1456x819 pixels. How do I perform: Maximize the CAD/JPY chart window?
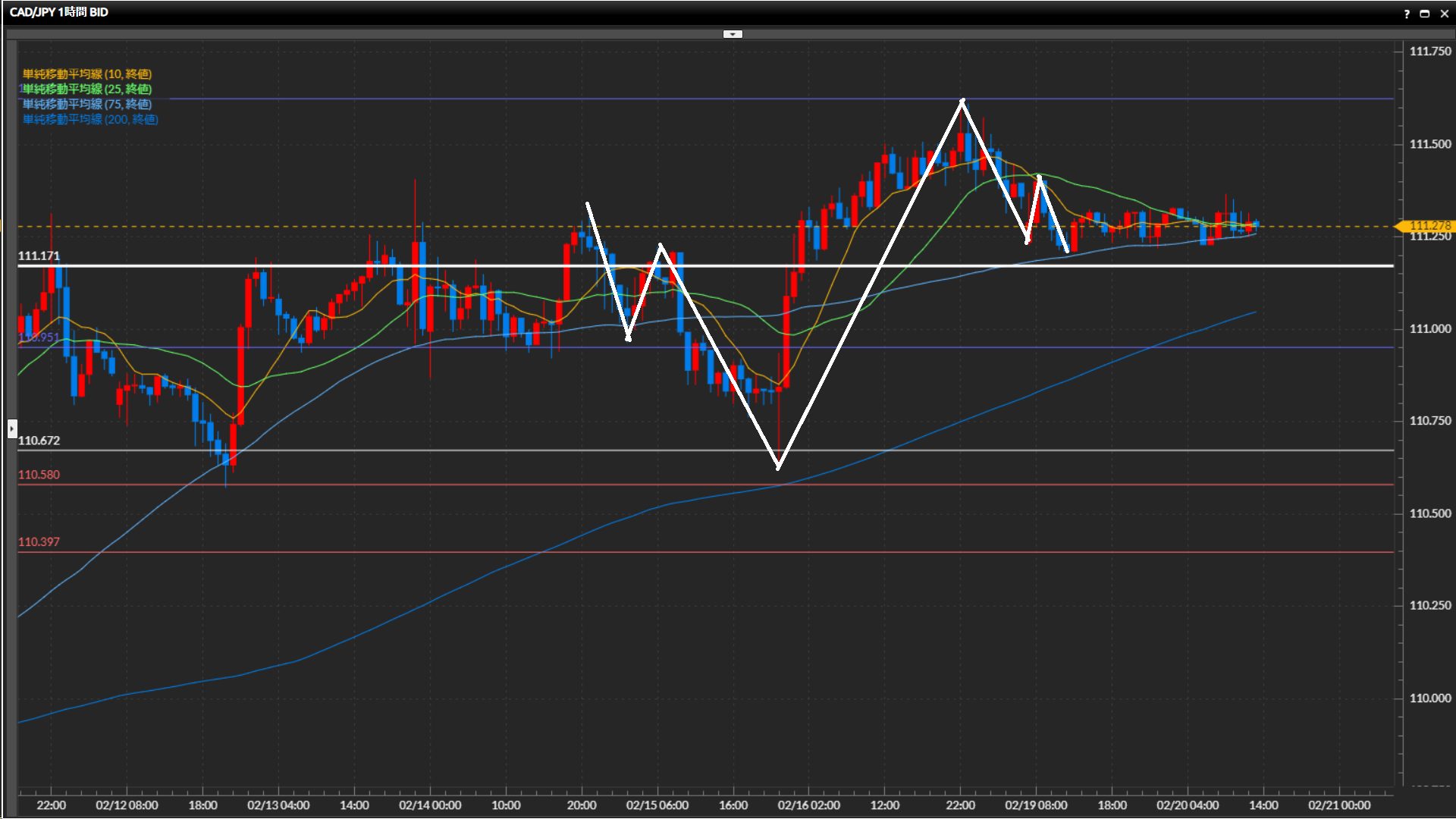[x=1425, y=14]
